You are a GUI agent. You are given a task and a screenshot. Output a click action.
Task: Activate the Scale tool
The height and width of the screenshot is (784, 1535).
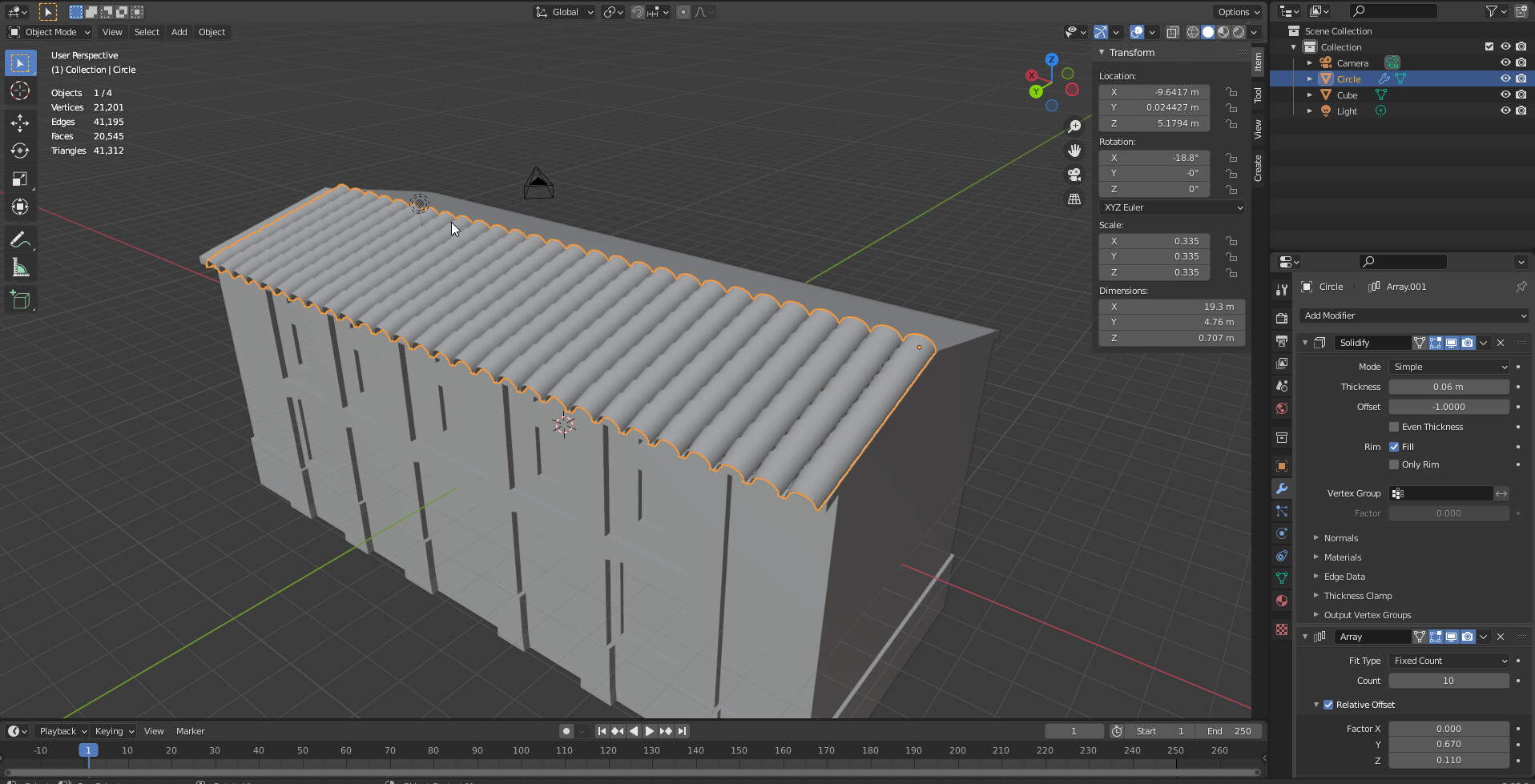(x=20, y=179)
